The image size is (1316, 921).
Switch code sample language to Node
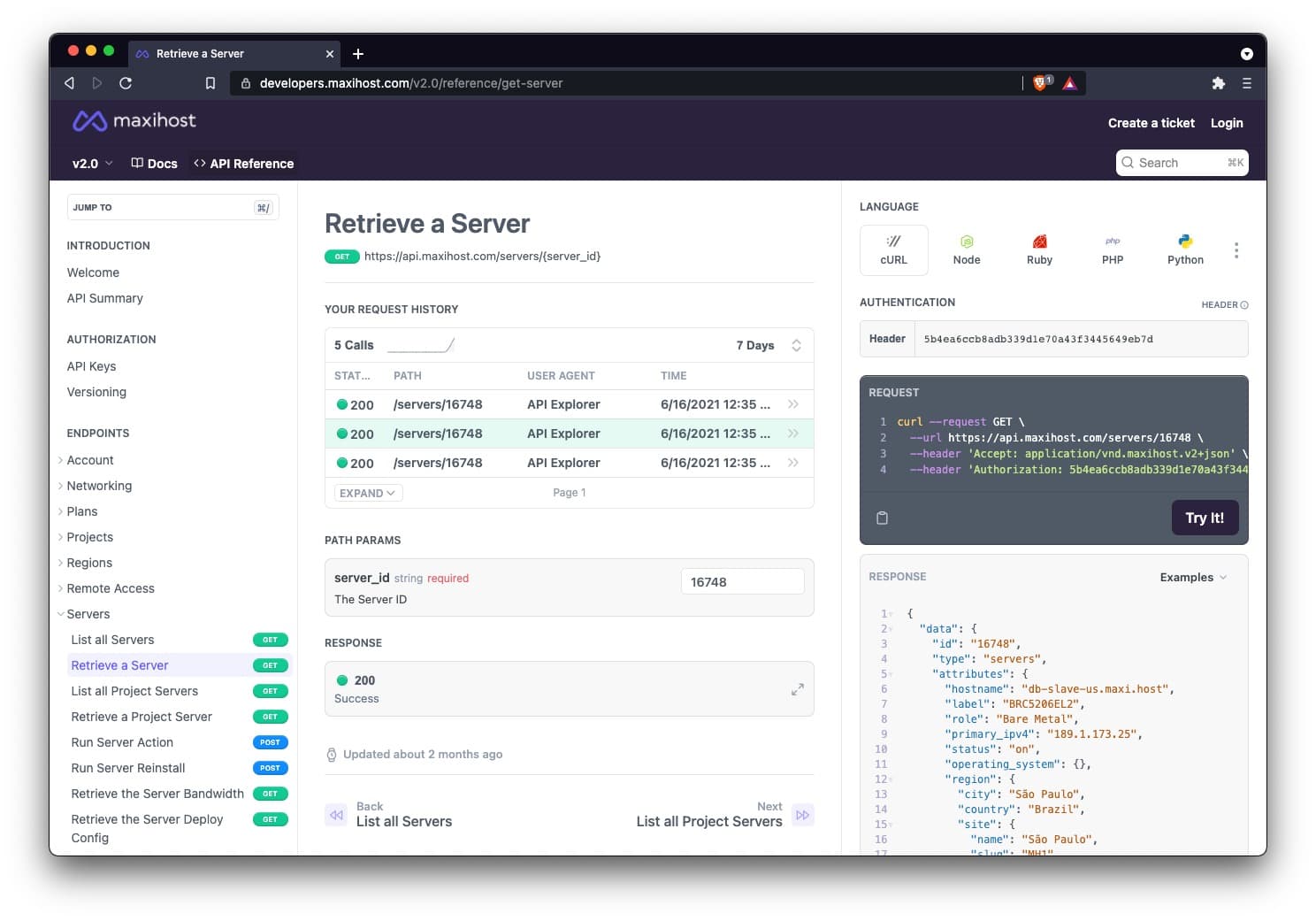966,249
